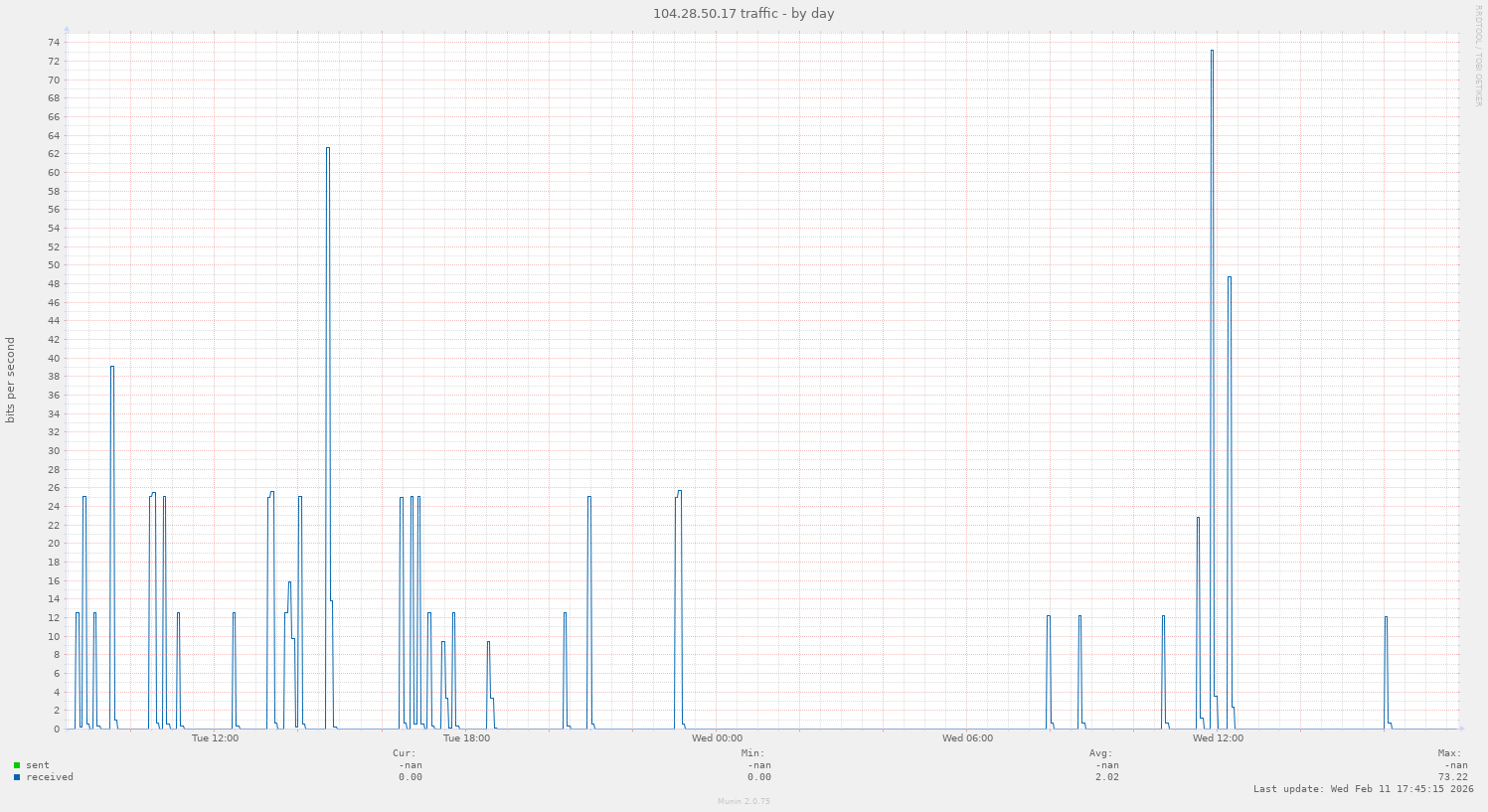Image resolution: width=1488 pixels, height=812 pixels.
Task: Click the Munin 2.0.75 footer text
Action: click(744, 801)
